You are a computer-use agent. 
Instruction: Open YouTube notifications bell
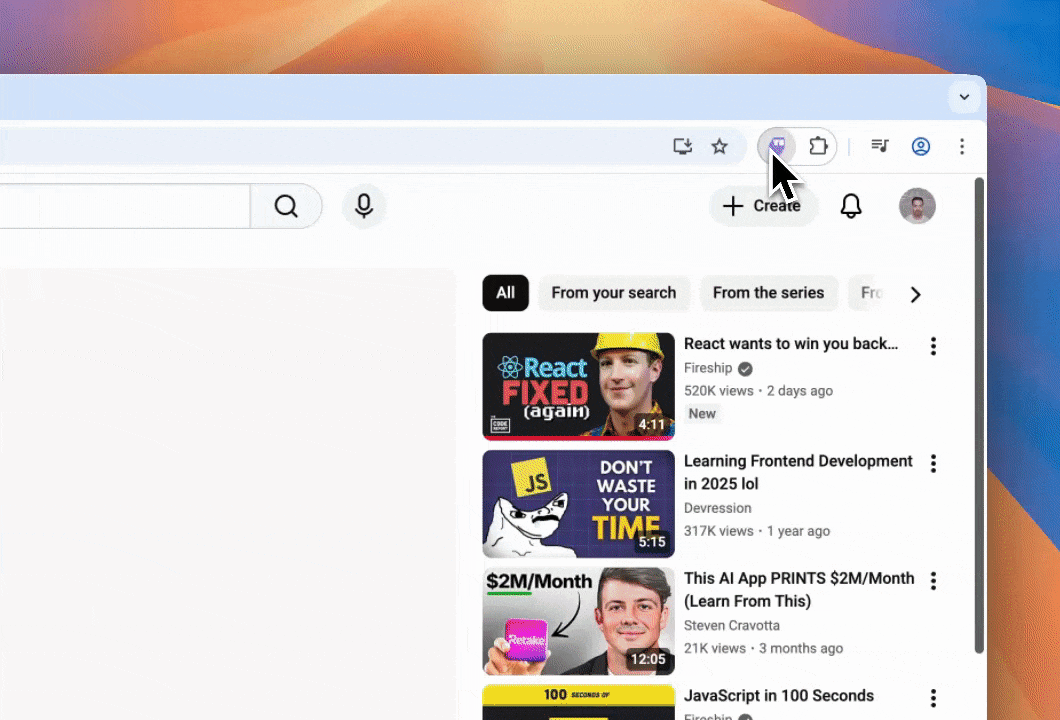coord(851,206)
